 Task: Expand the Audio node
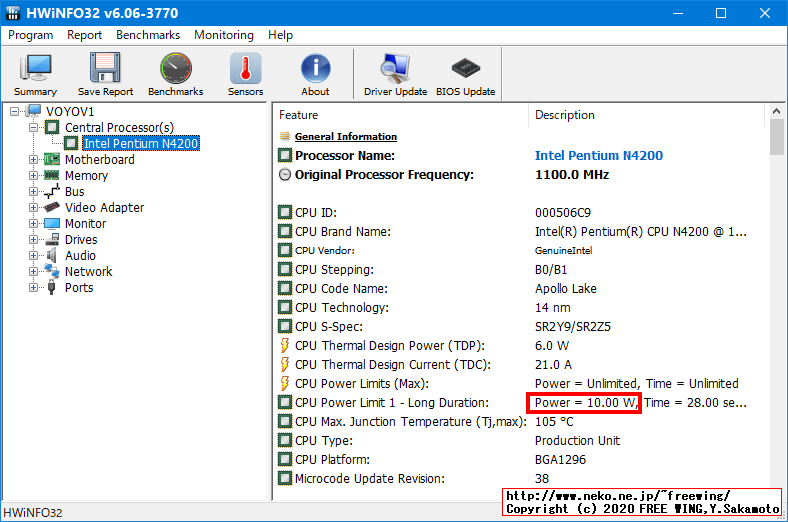33,256
